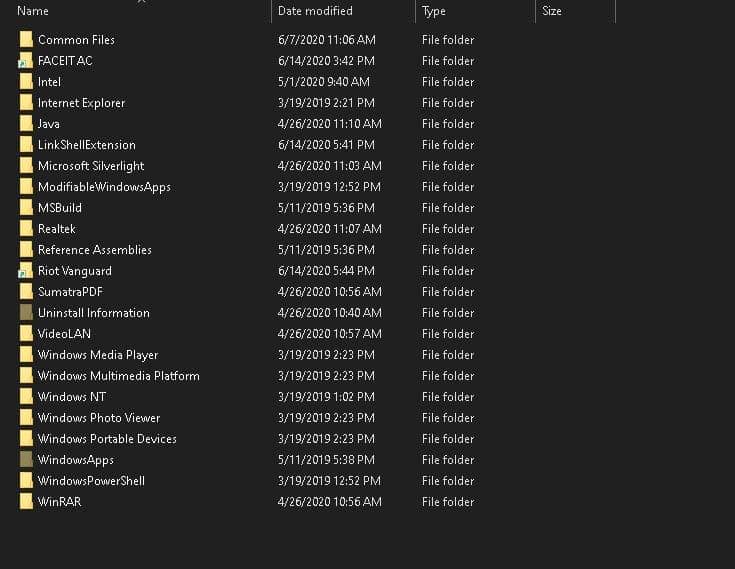Click the date 3/19/2019 1:02 PM

[326, 397]
